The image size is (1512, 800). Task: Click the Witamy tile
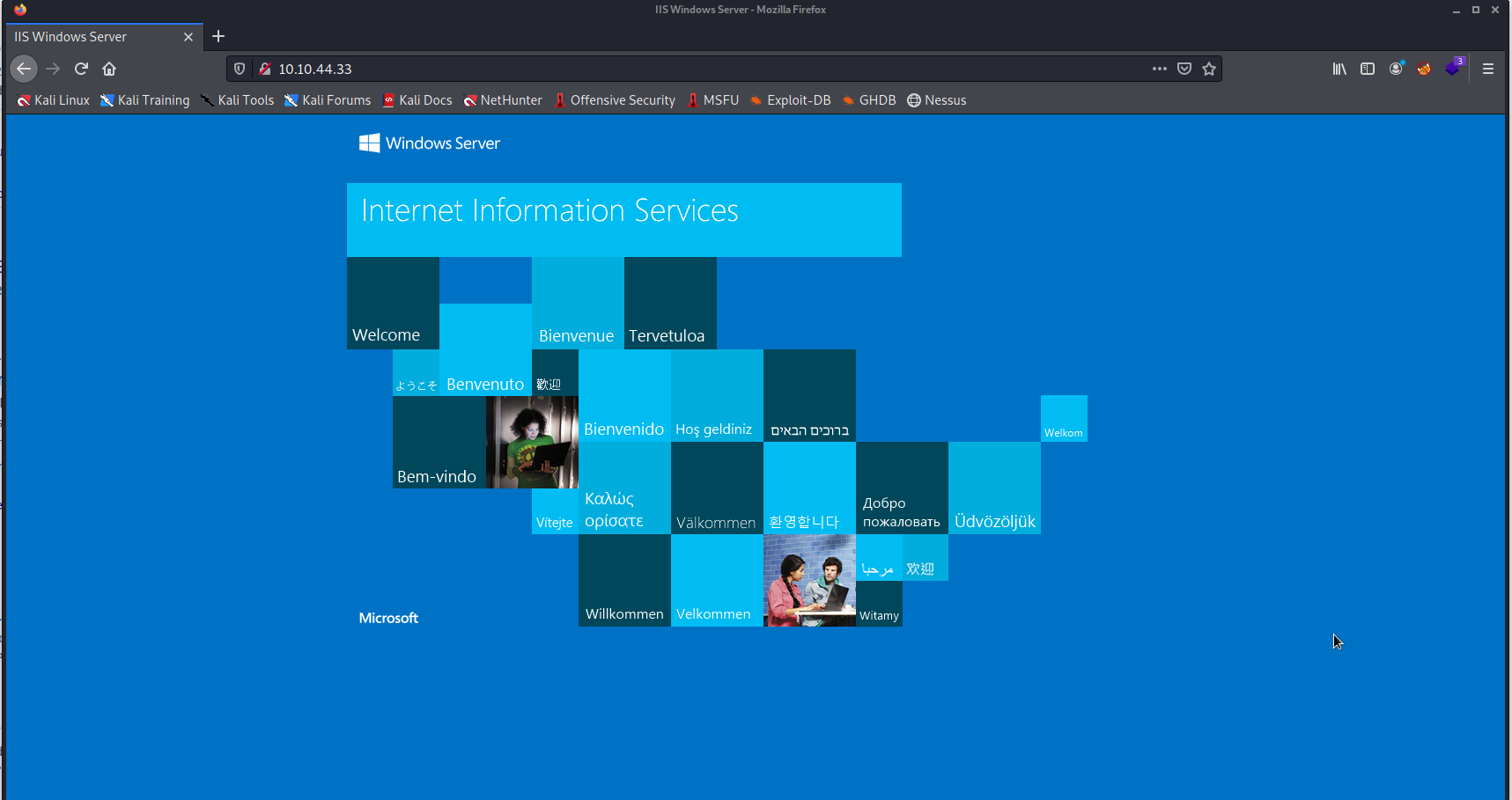point(879,604)
